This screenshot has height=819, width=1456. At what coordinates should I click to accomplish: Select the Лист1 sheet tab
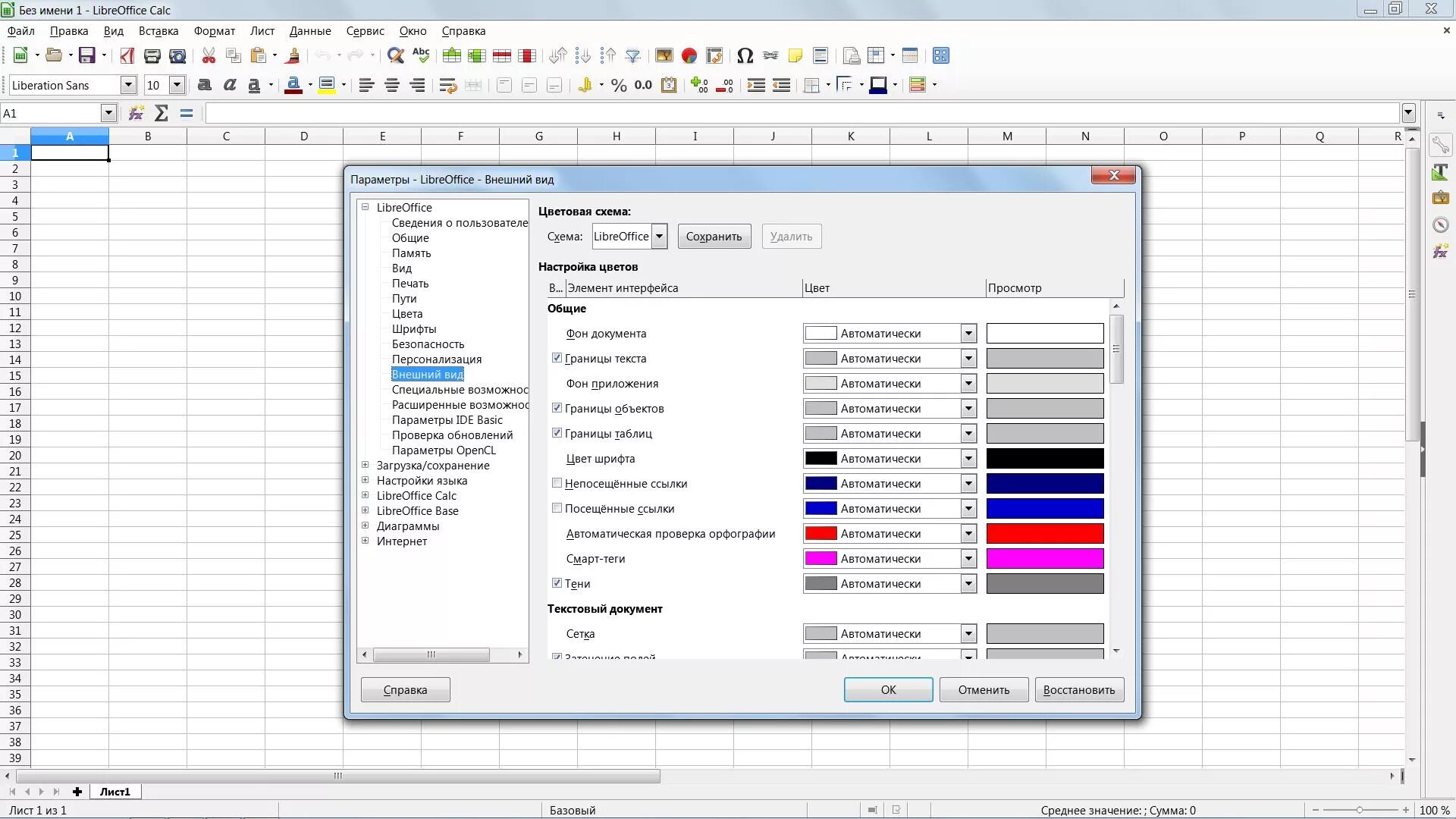pyautogui.click(x=115, y=792)
